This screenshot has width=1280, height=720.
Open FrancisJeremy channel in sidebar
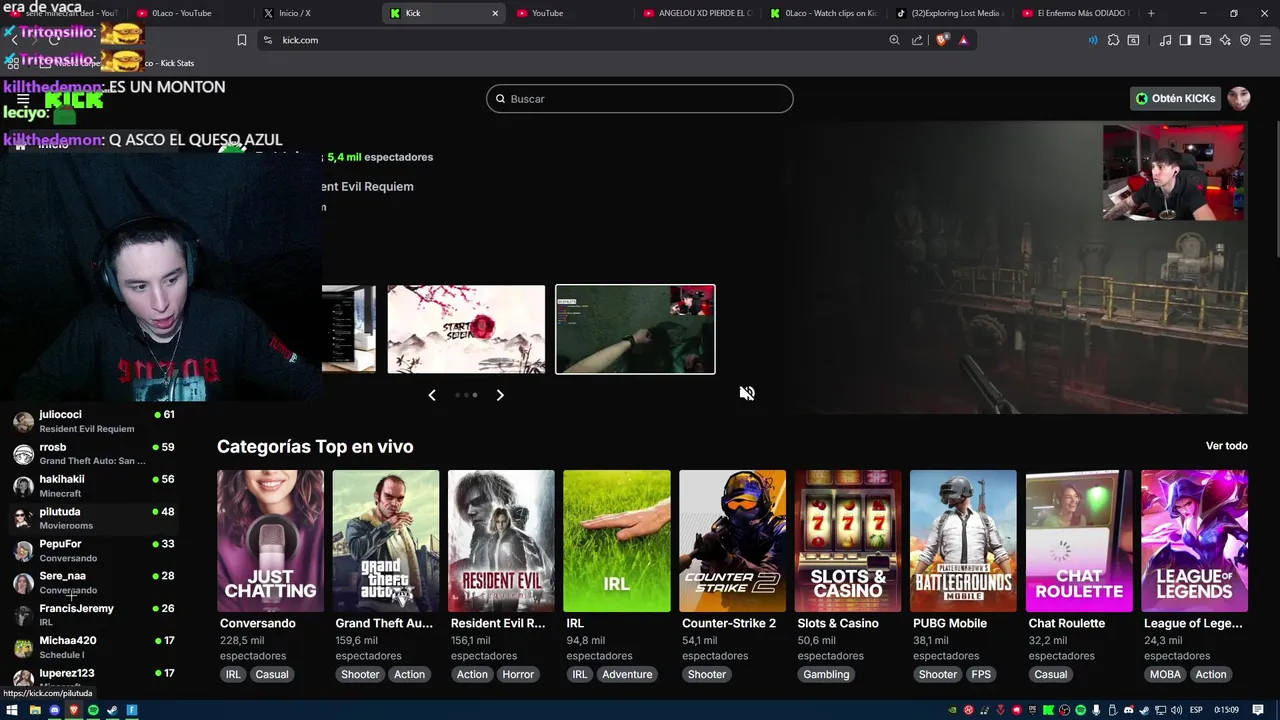(94, 614)
